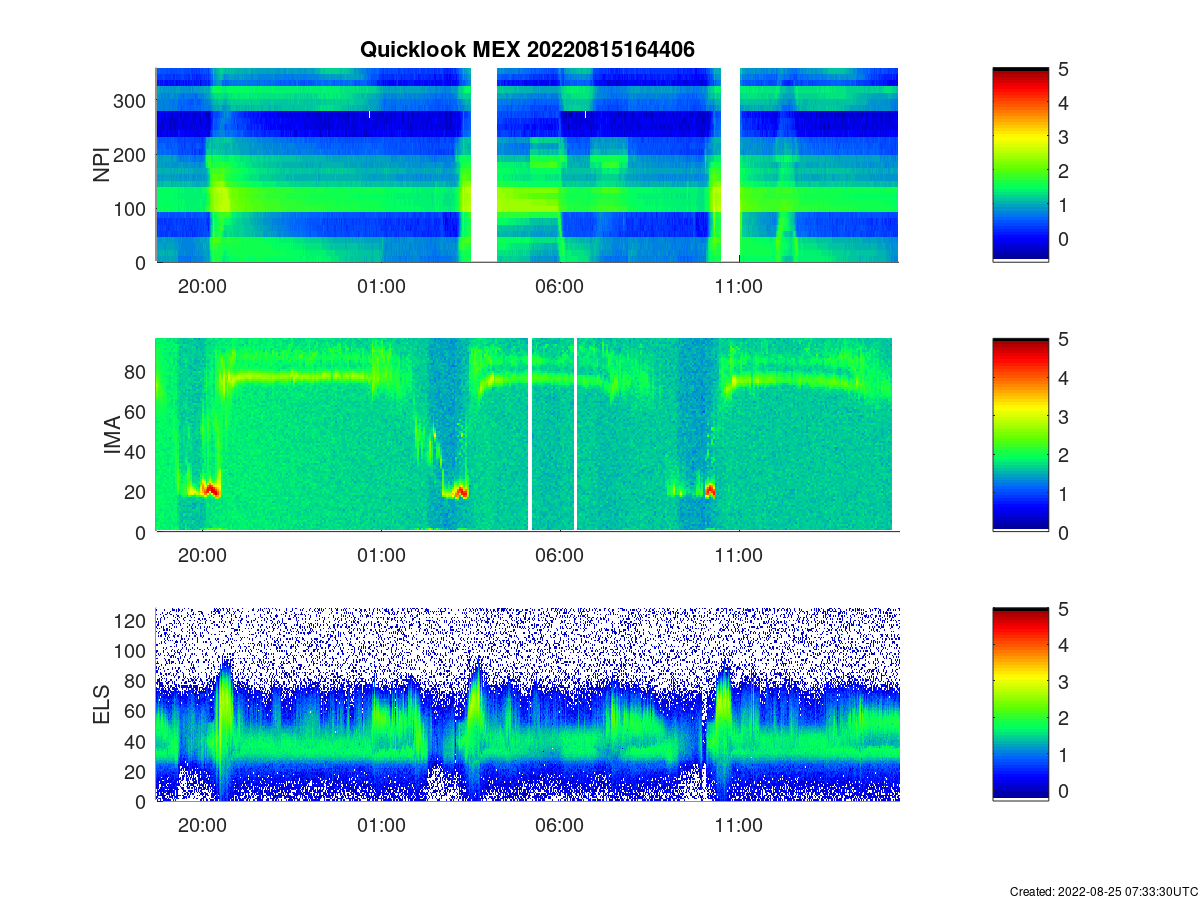Click the 06:00 tick under the ELS panel
Viewport: 1200px width, 900px height.
pos(560,826)
